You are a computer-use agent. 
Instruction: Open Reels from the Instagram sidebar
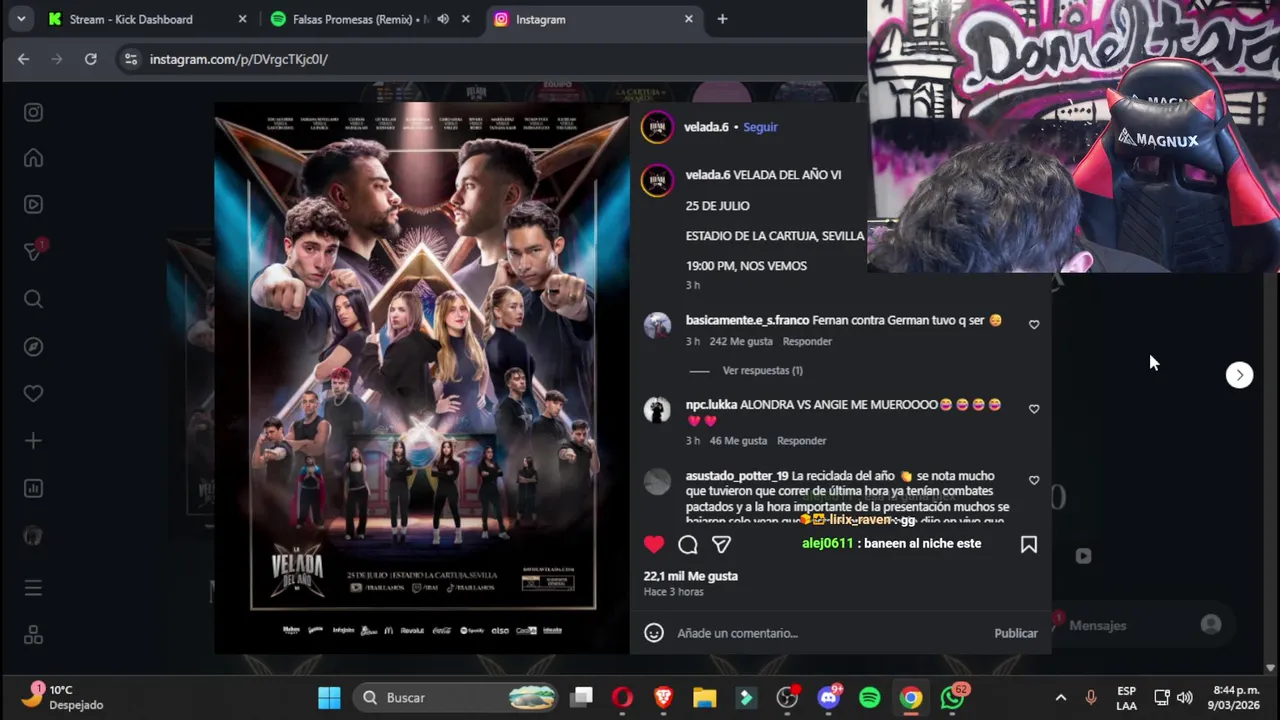click(33, 205)
